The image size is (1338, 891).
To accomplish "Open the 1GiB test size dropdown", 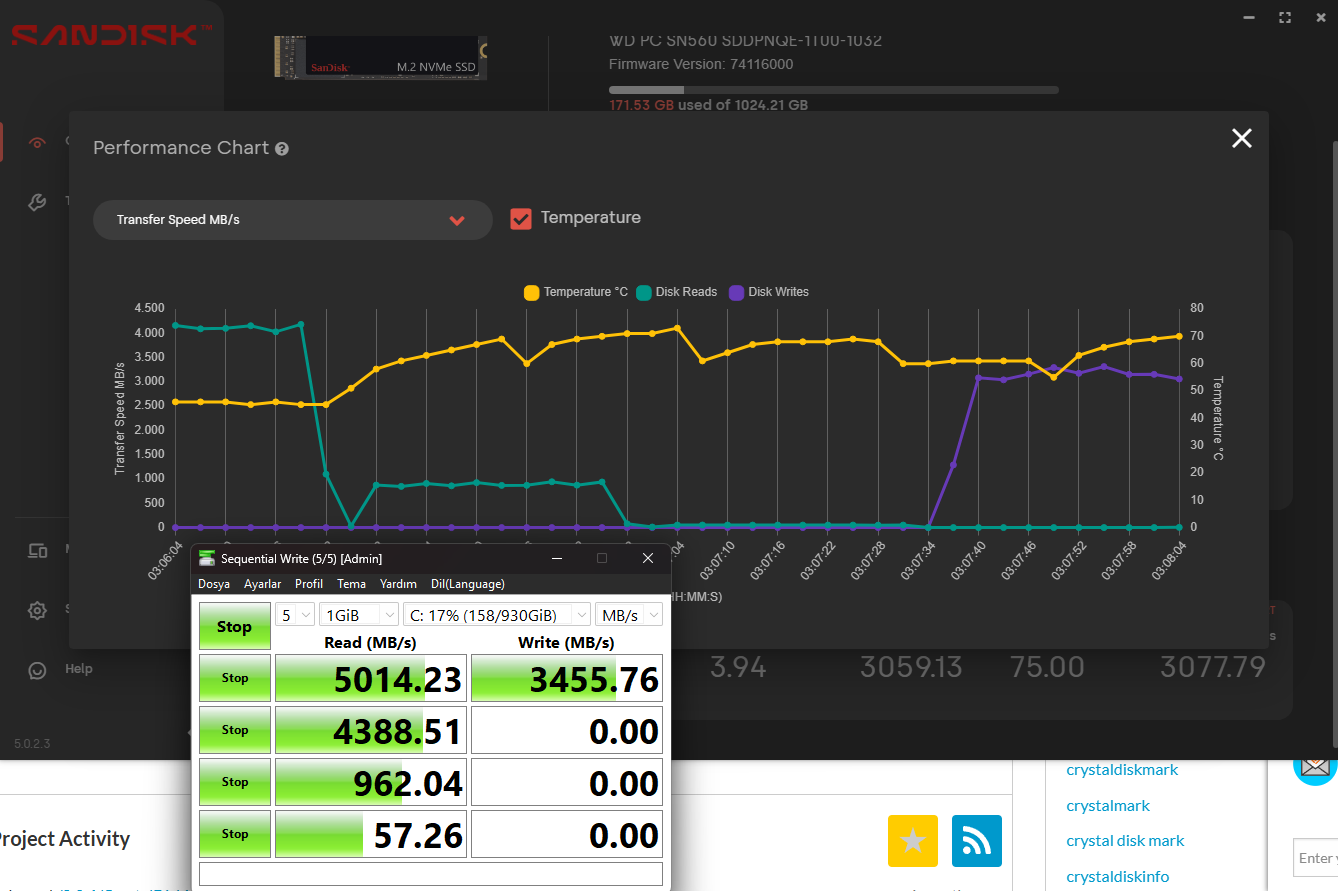I will pyautogui.click(x=357, y=615).
